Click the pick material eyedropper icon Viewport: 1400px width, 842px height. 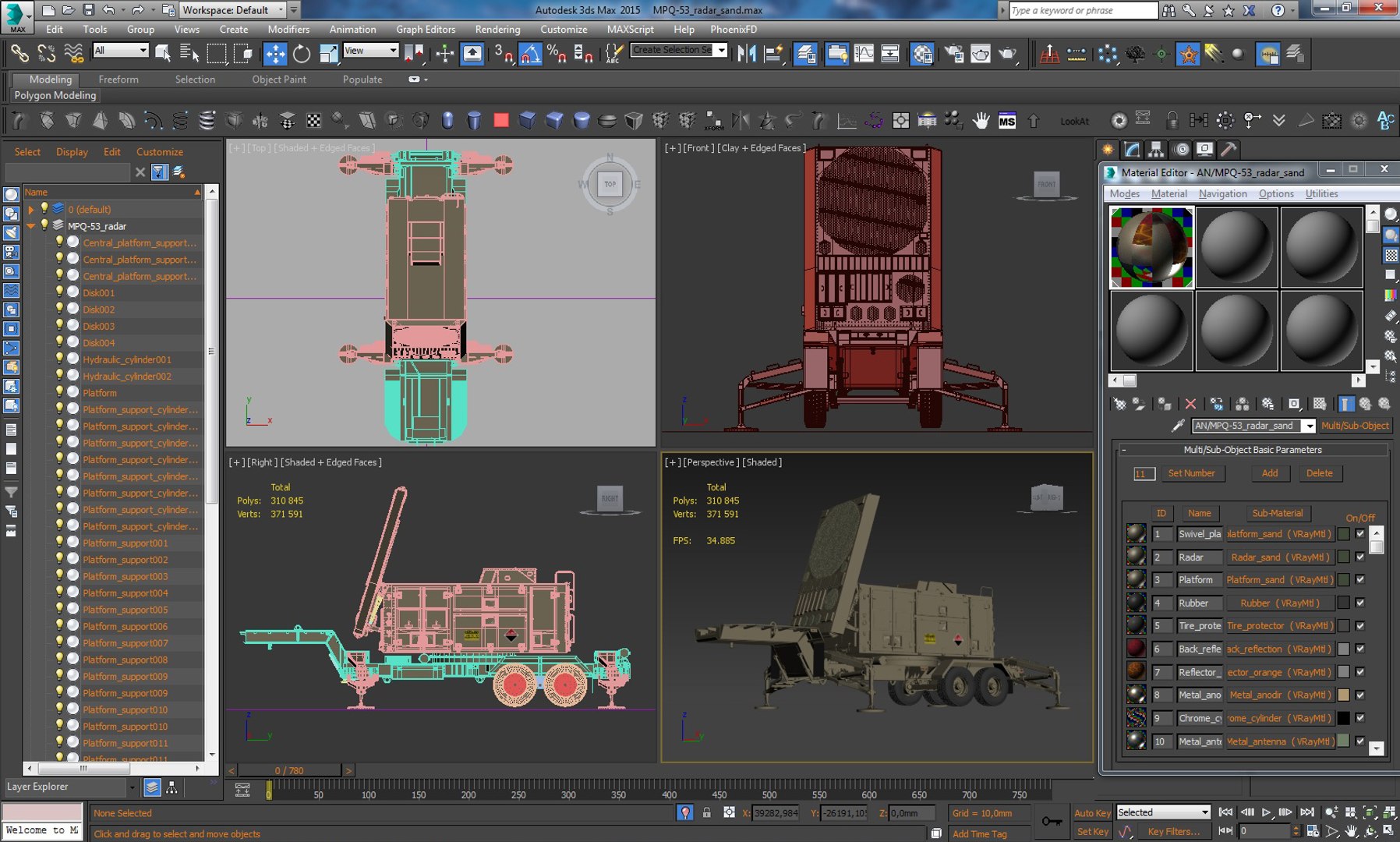[x=1177, y=426]
